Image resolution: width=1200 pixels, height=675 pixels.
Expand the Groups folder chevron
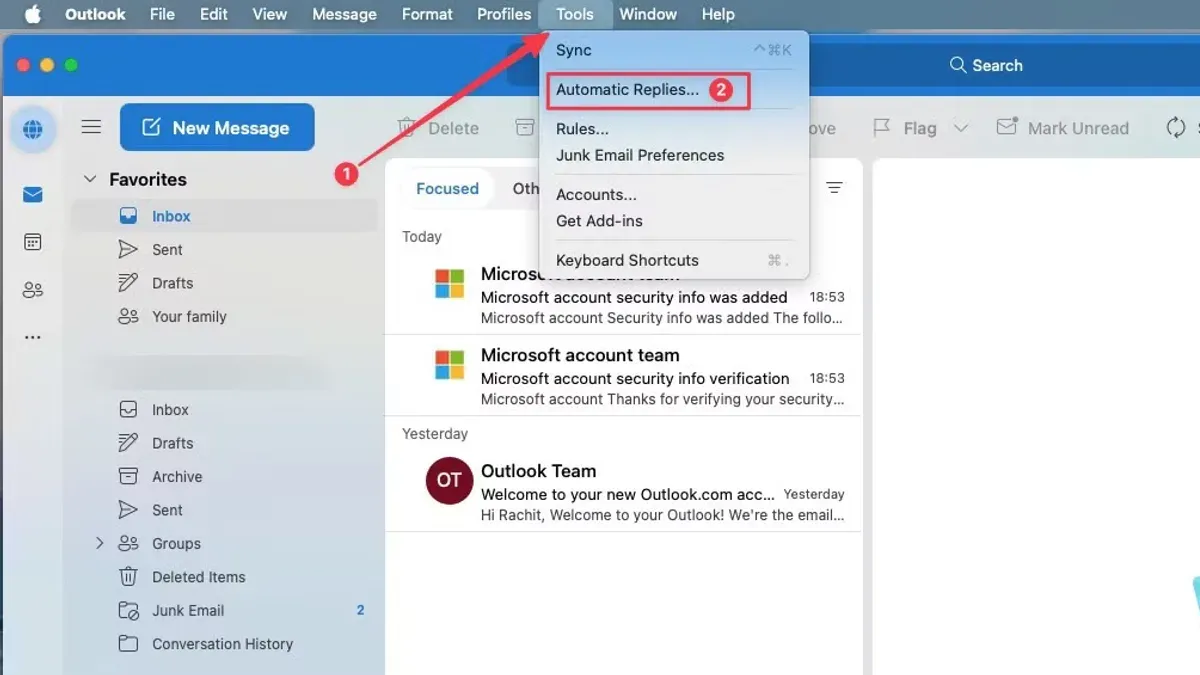[99, 543]
